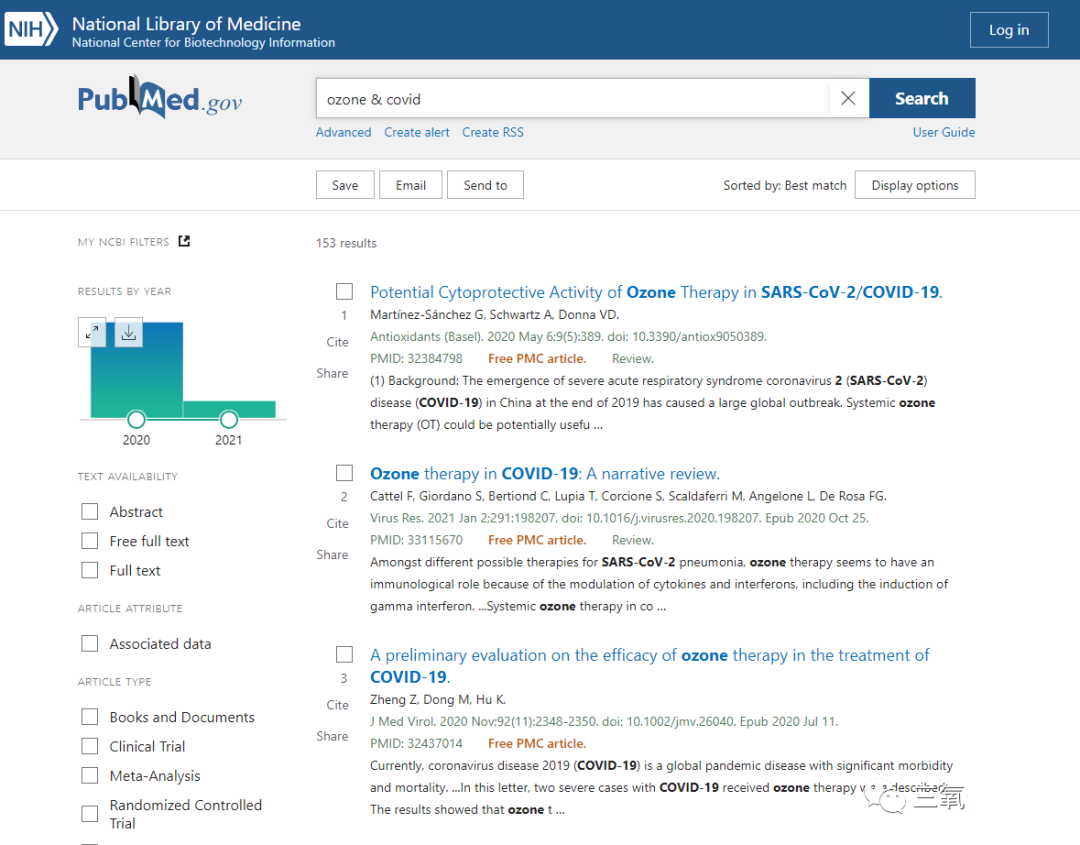Click the Search button
Image resolution: width=1080 pixels, height=845 pixels.
tap(922, 98)
